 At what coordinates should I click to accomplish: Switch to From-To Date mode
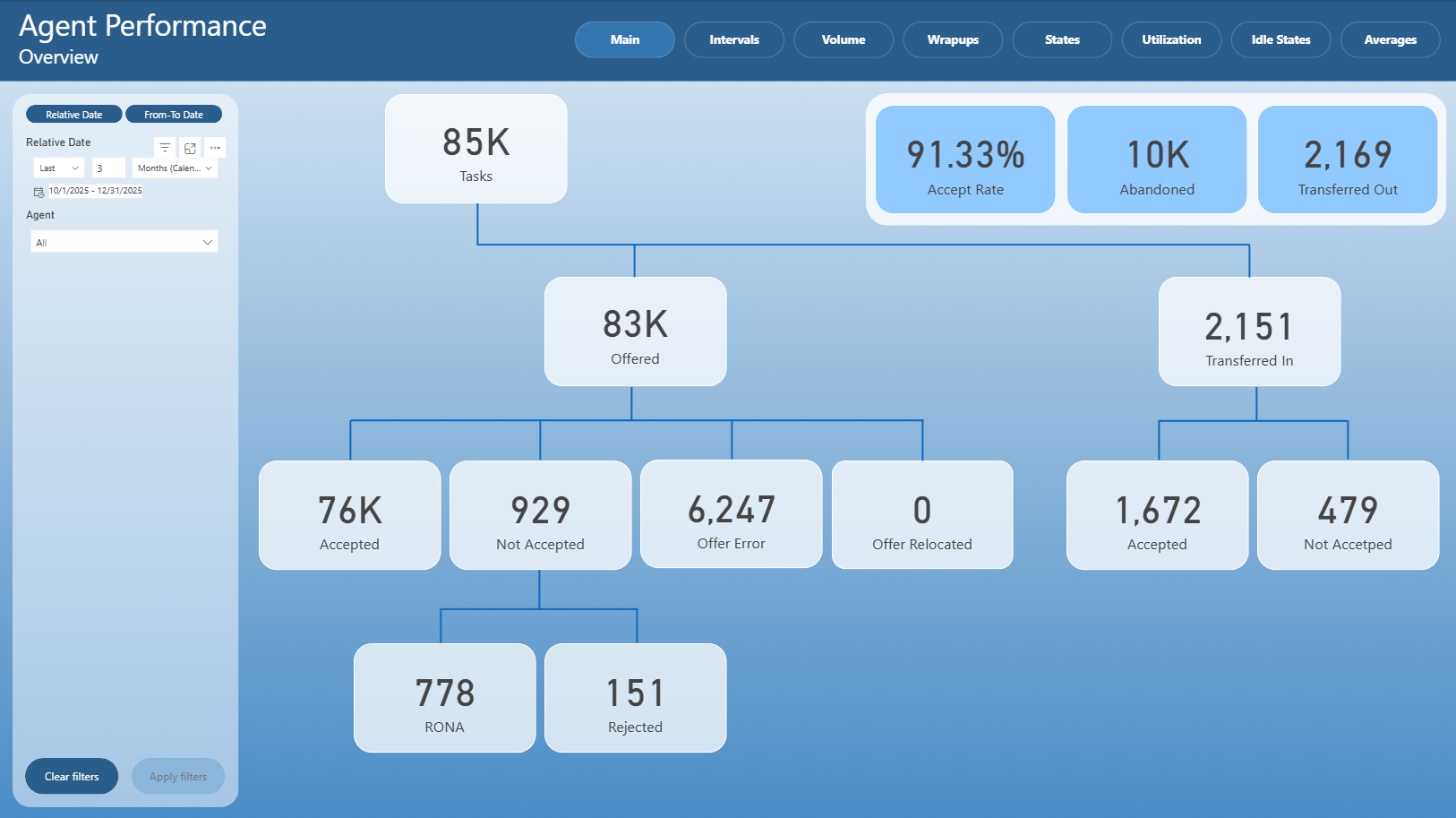(x=174, y=115)
